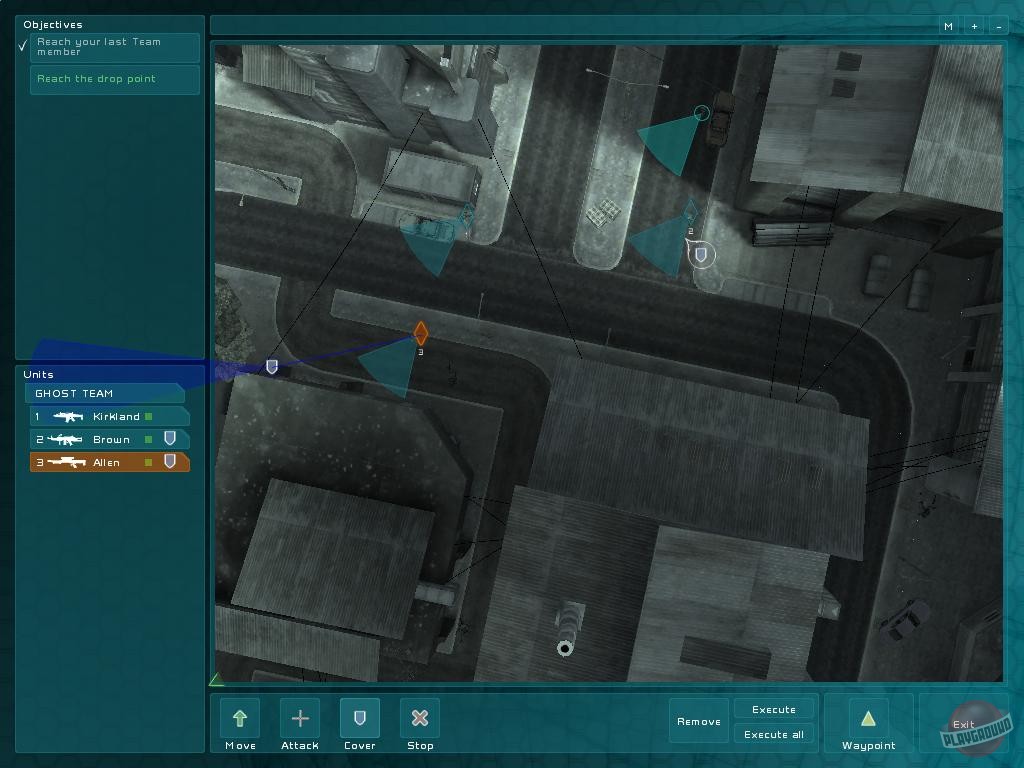Activate the Cover shield command

[360, 718]
